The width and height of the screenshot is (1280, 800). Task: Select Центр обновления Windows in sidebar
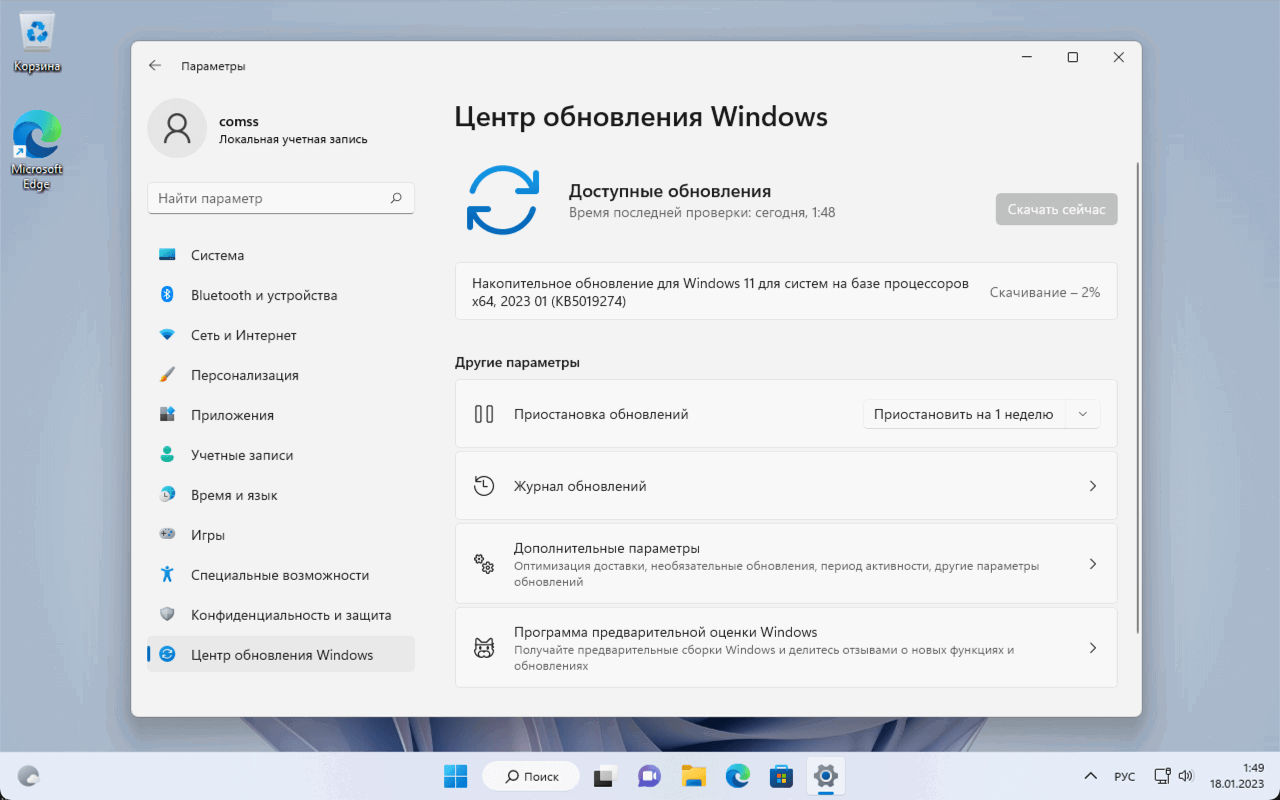[x=280, y=655]
